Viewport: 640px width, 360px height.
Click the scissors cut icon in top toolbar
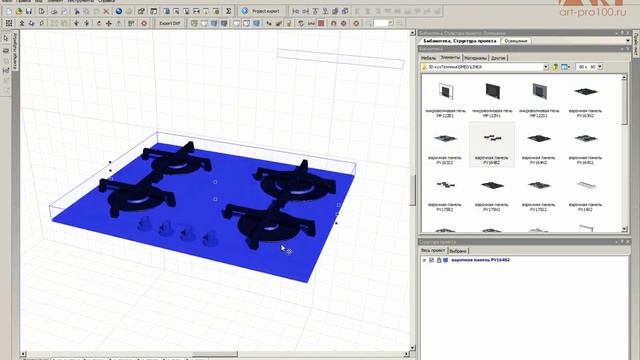tap(77, 11)
